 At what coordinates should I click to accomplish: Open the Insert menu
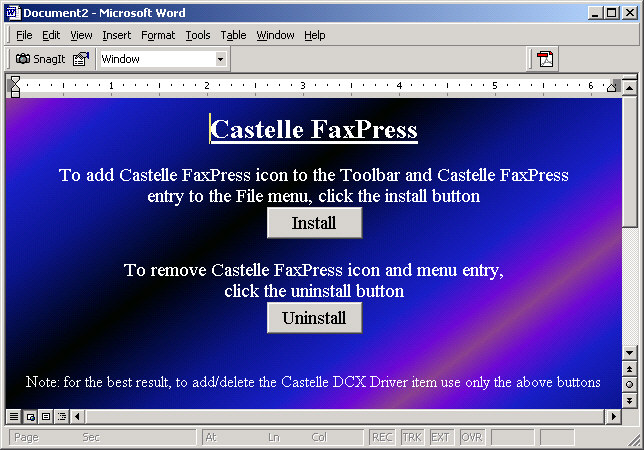116,35
